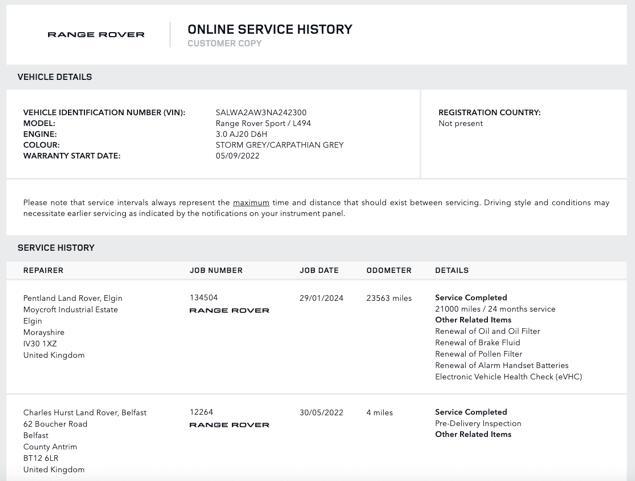635x481 pixels.
Task: Select odometer reading '23563 miles'
Action: pos(389,298)
